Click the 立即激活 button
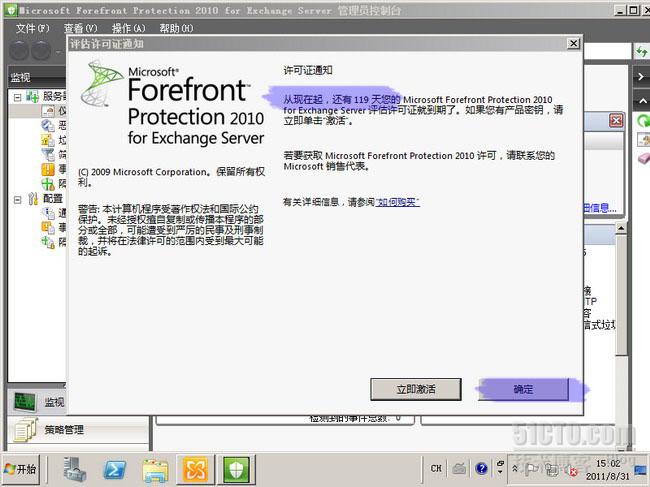This screenshot has height=487, width=650. (x=416, y=389)
